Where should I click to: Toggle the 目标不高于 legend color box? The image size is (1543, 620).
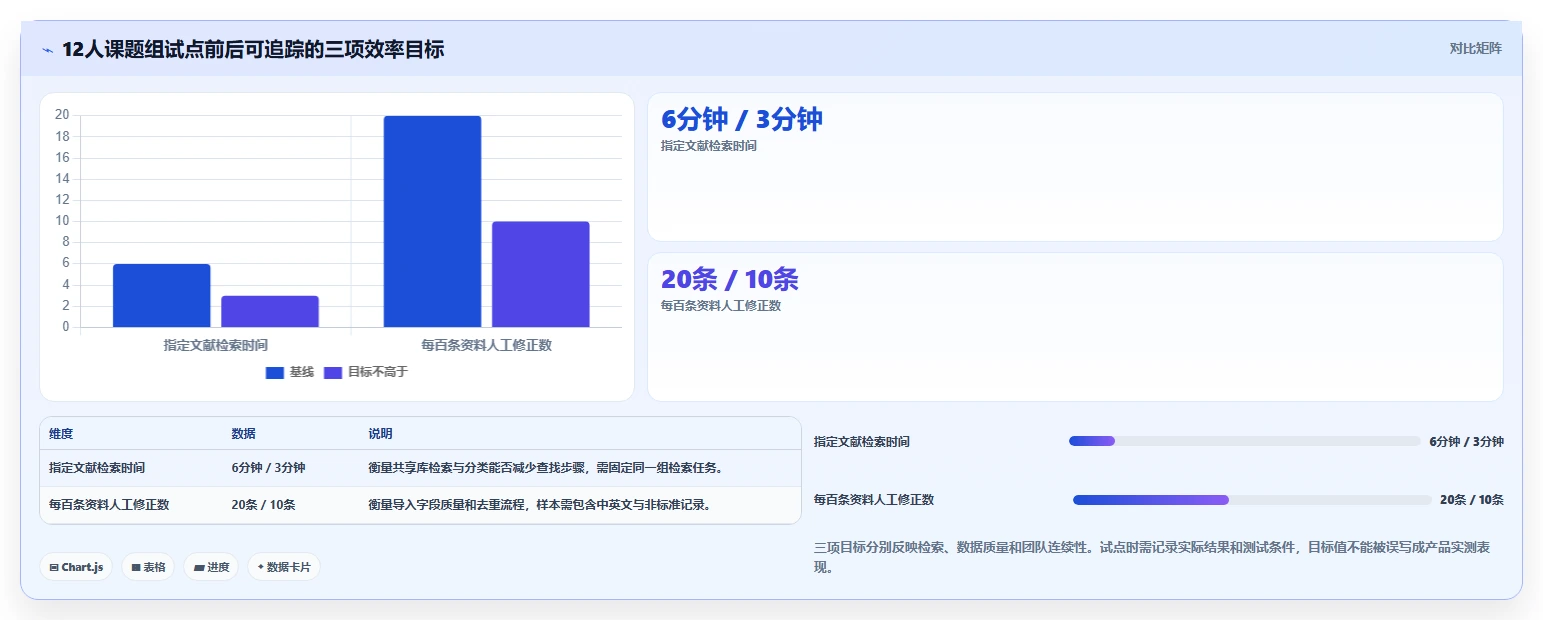pos(333,372)
